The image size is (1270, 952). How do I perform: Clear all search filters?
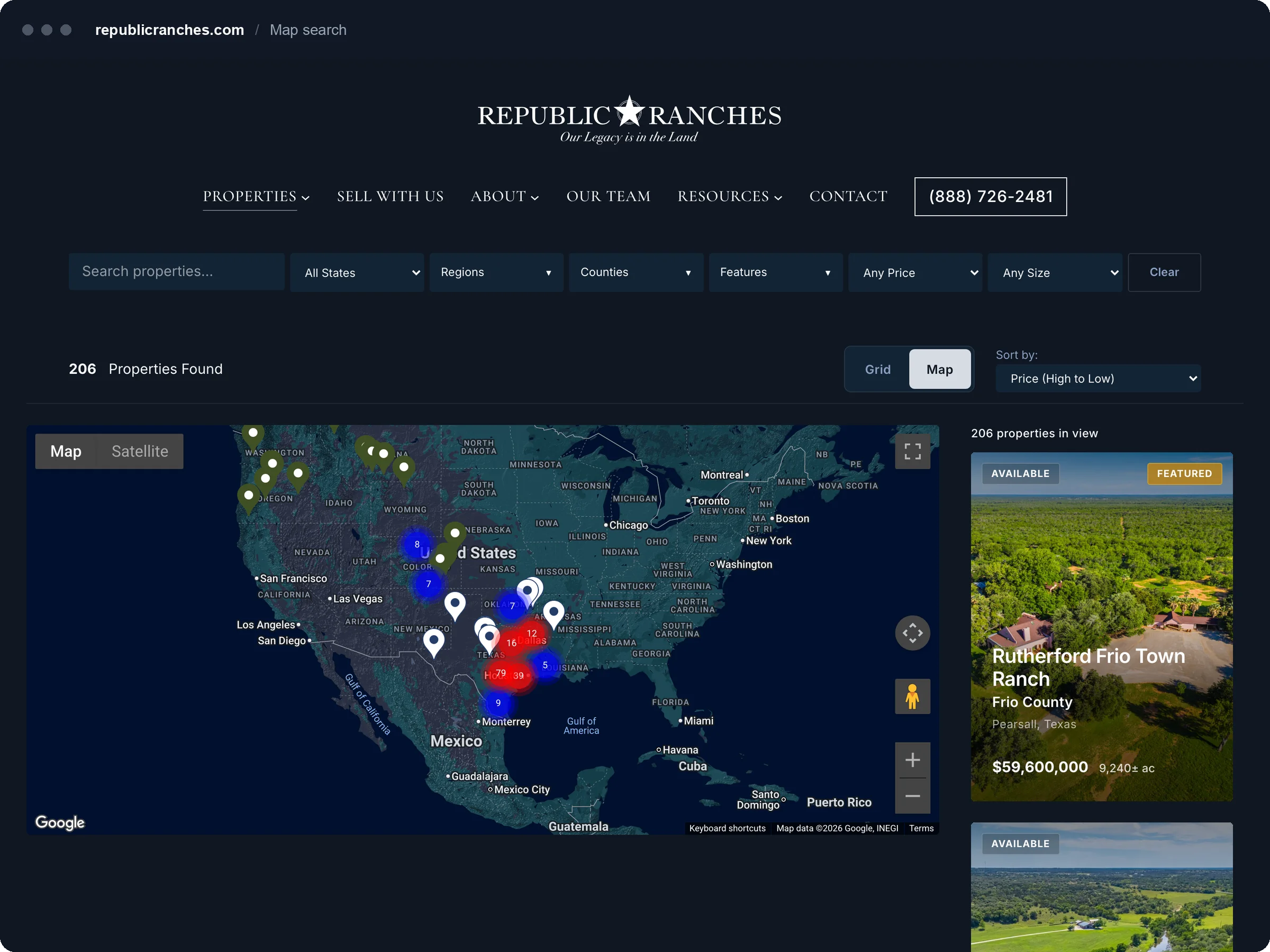click(x=1164, y=272)
